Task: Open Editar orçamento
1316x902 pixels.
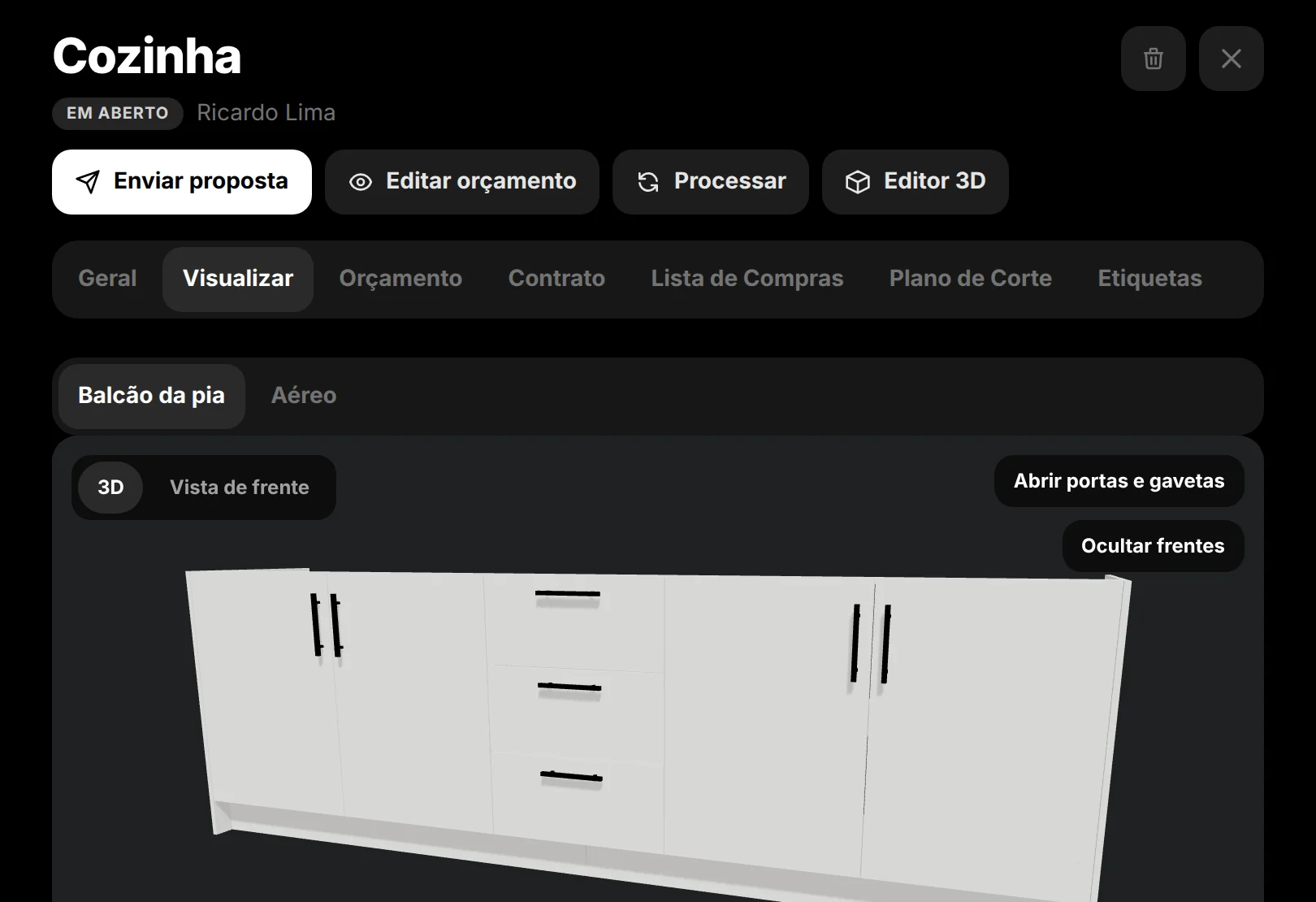Action: tap(462, 182)
